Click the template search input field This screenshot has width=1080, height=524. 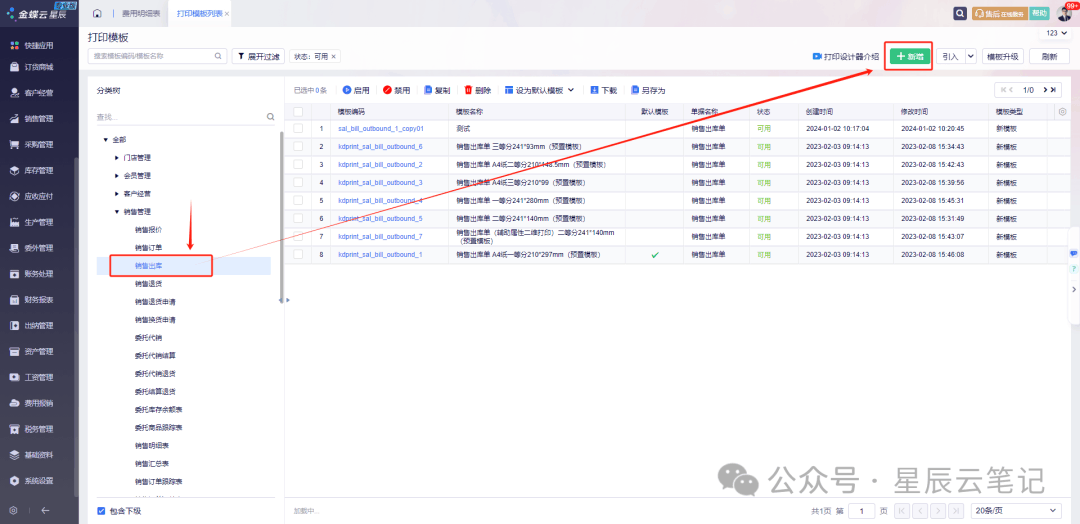pos(155,56)
